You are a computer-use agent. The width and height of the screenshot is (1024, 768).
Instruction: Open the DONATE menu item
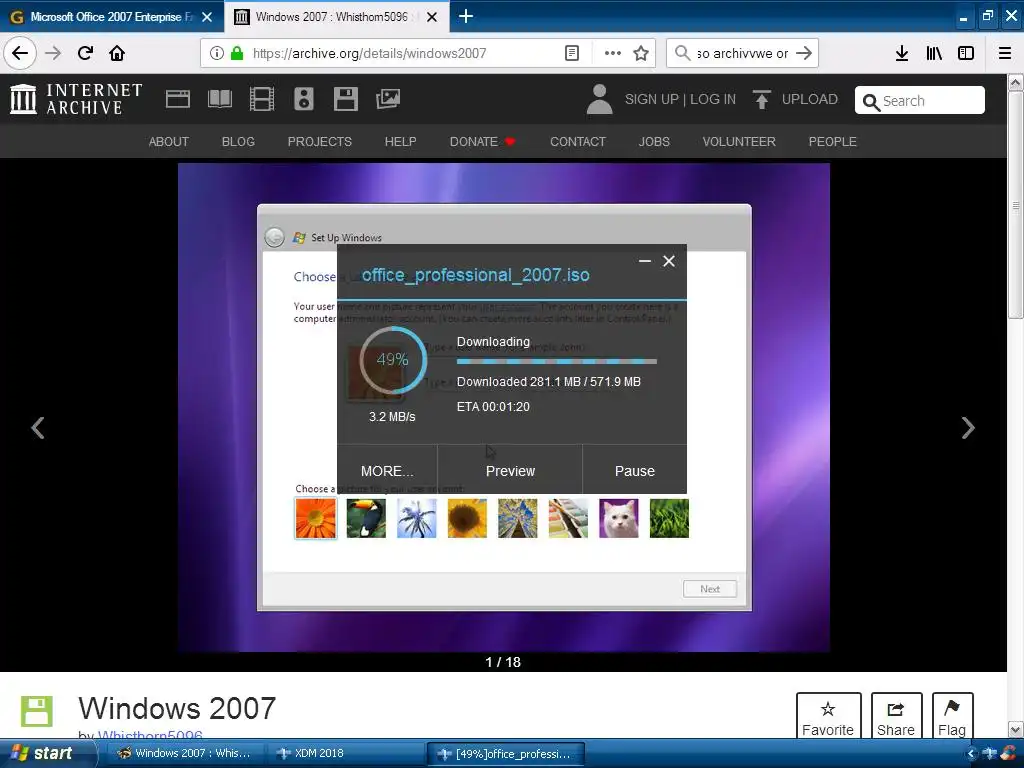[482, 142]
